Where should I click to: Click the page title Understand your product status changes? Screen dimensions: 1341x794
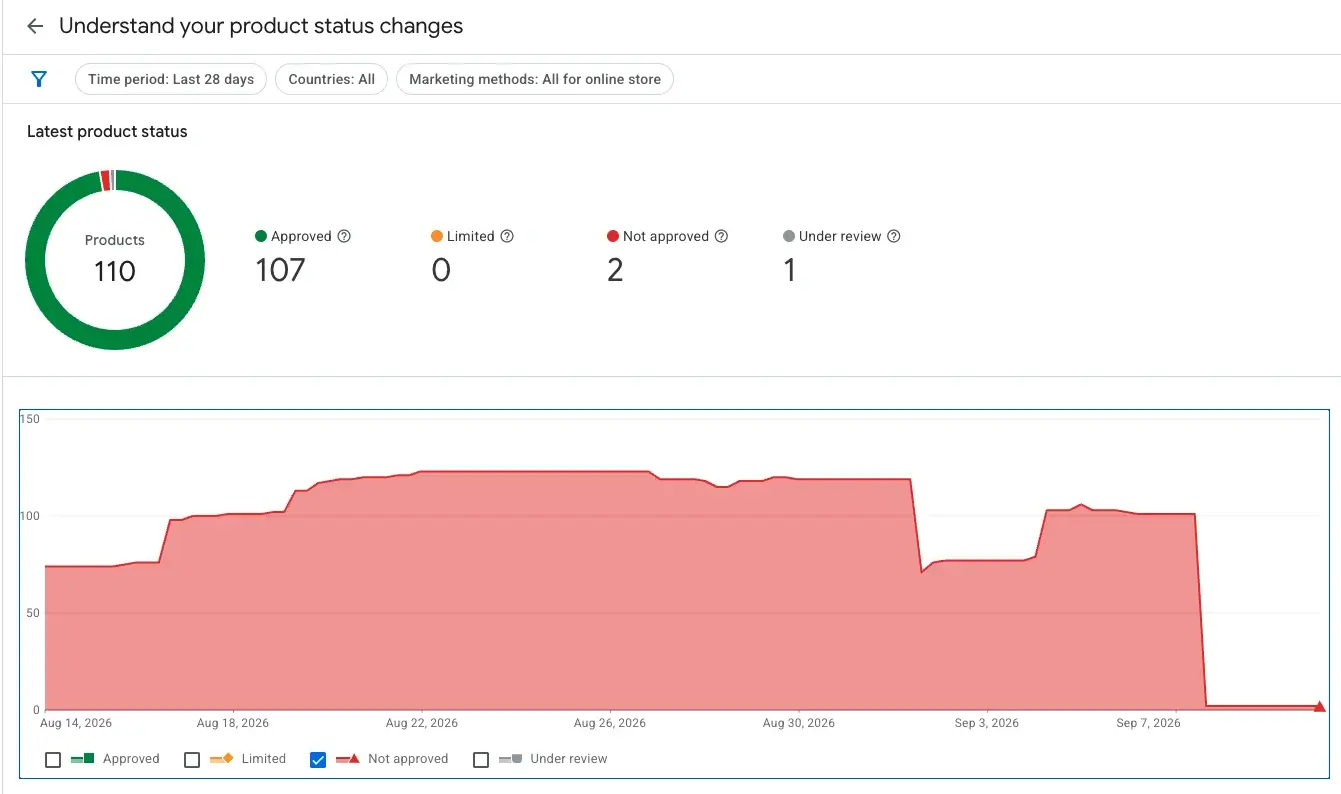tap(261, 26)
